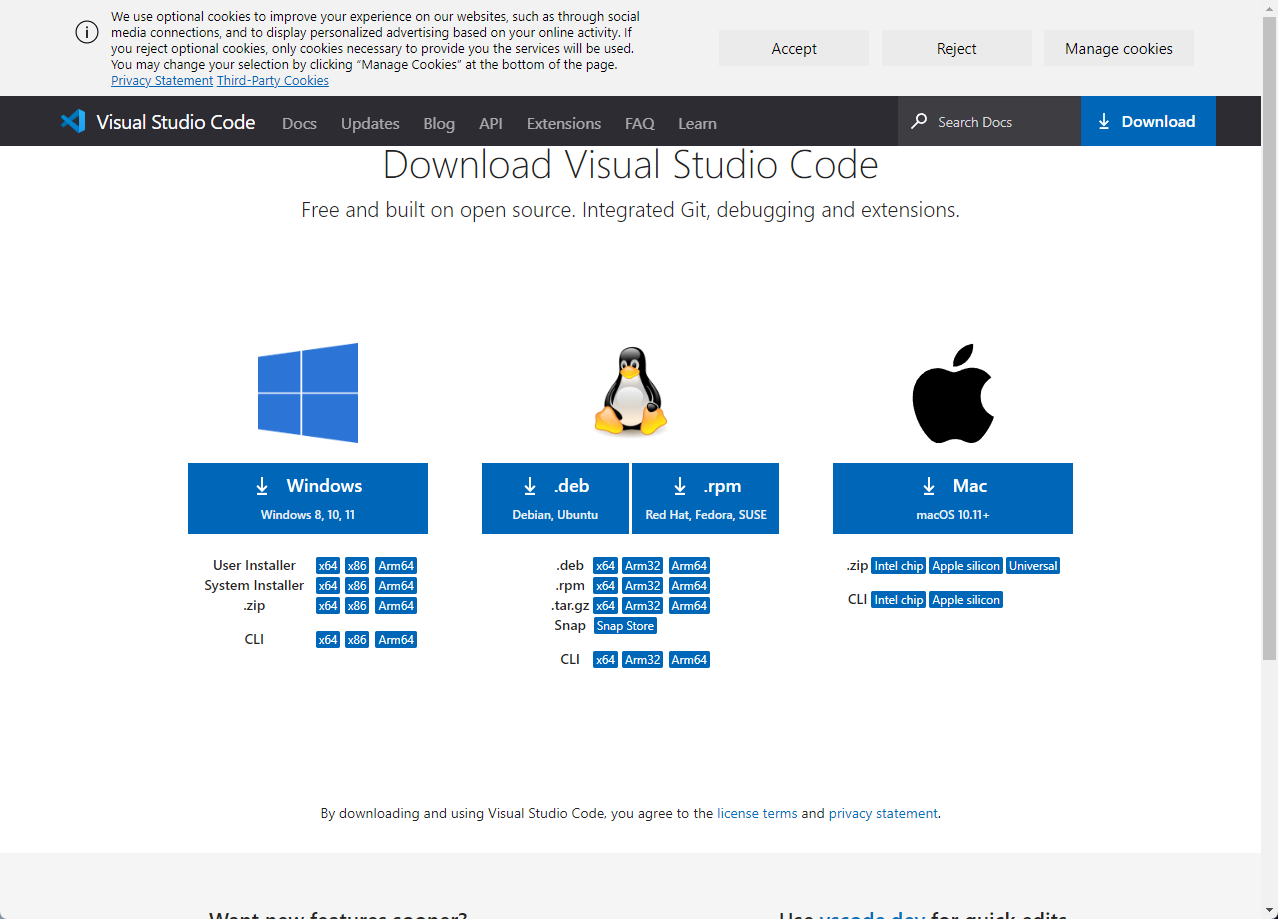Download Windows System Installer Arm64
Image resolution: width=1278 pixels, height=919 pixels.
[396, 586]
